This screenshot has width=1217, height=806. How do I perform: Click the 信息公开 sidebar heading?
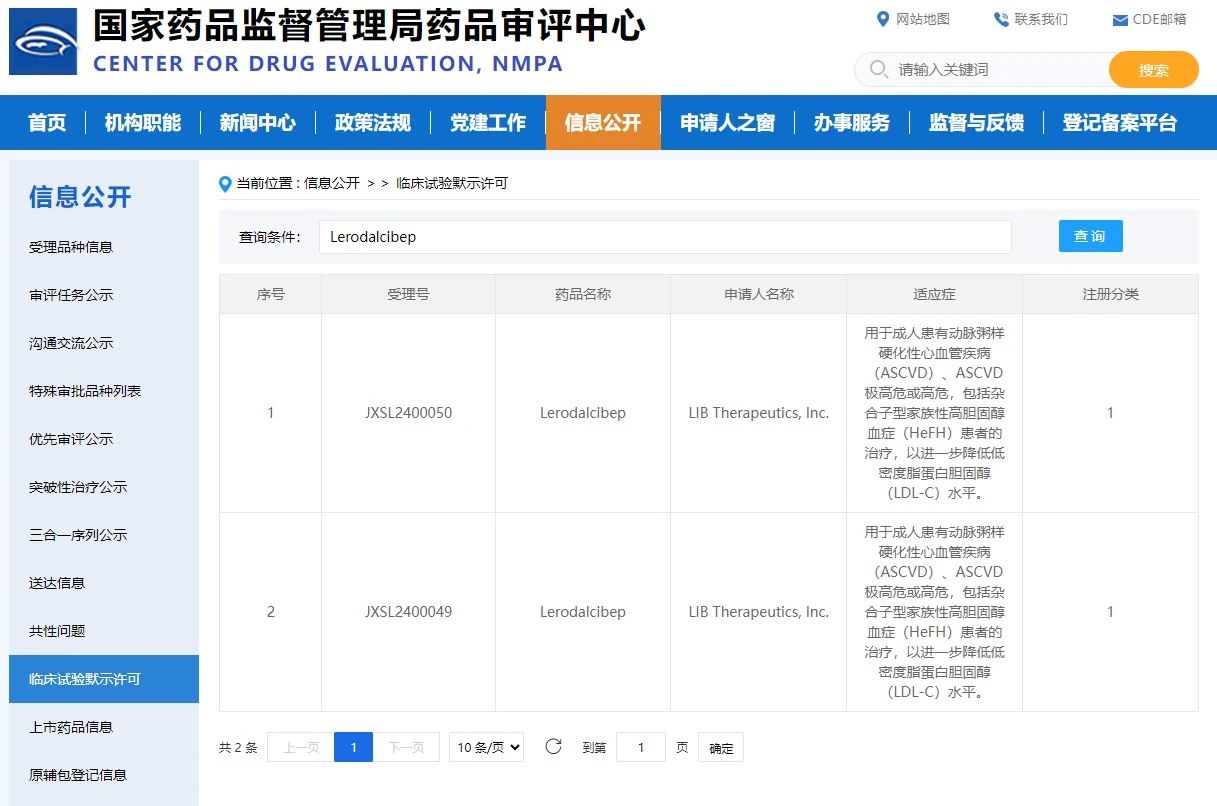tap(80, 197)
